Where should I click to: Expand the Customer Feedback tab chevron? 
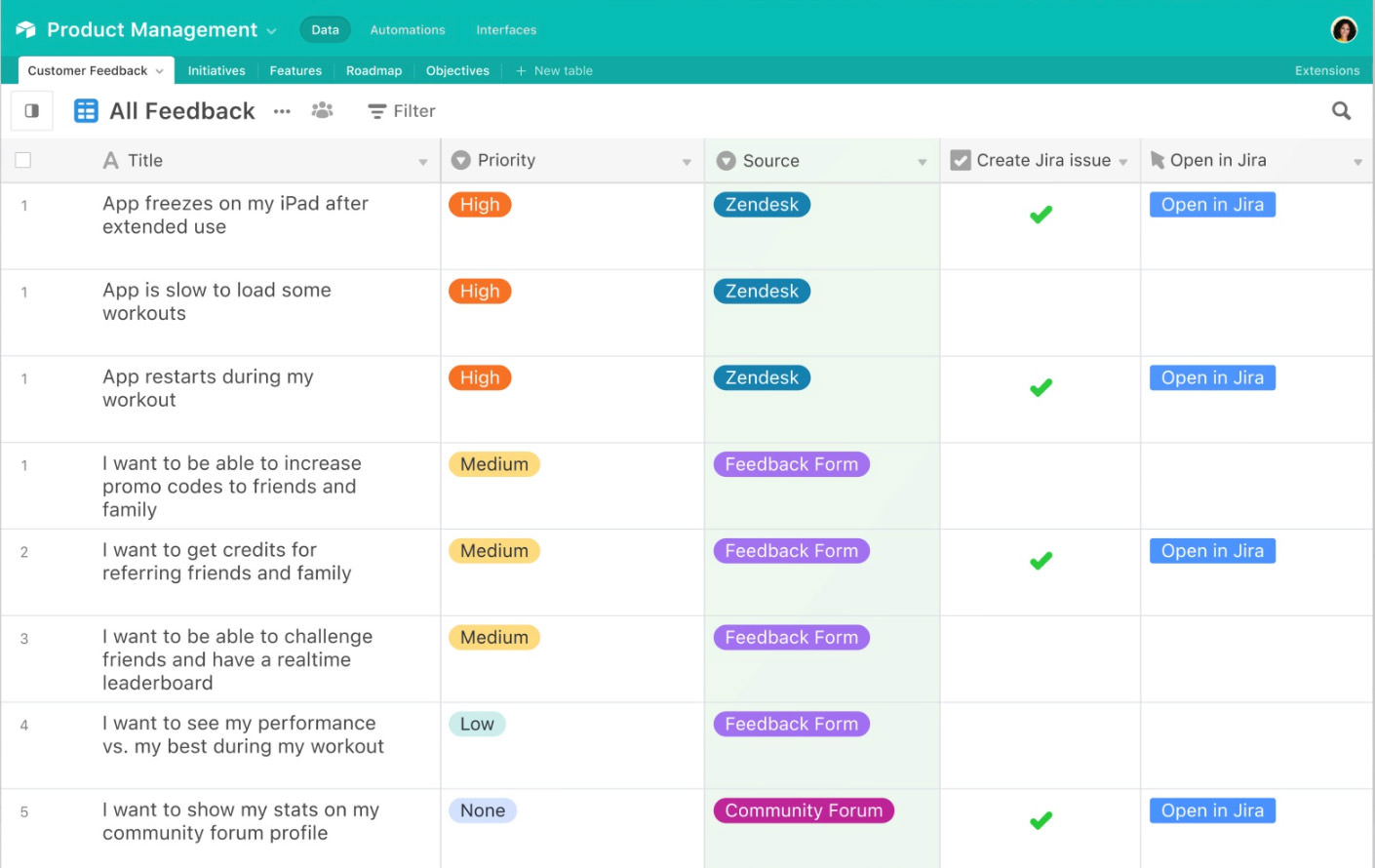pos(159,70)
